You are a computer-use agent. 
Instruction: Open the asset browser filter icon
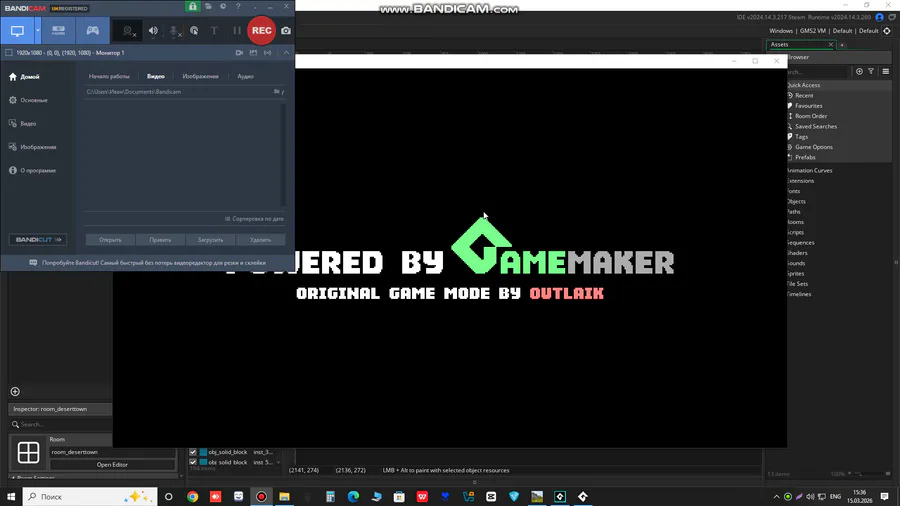tap(871, 72)
